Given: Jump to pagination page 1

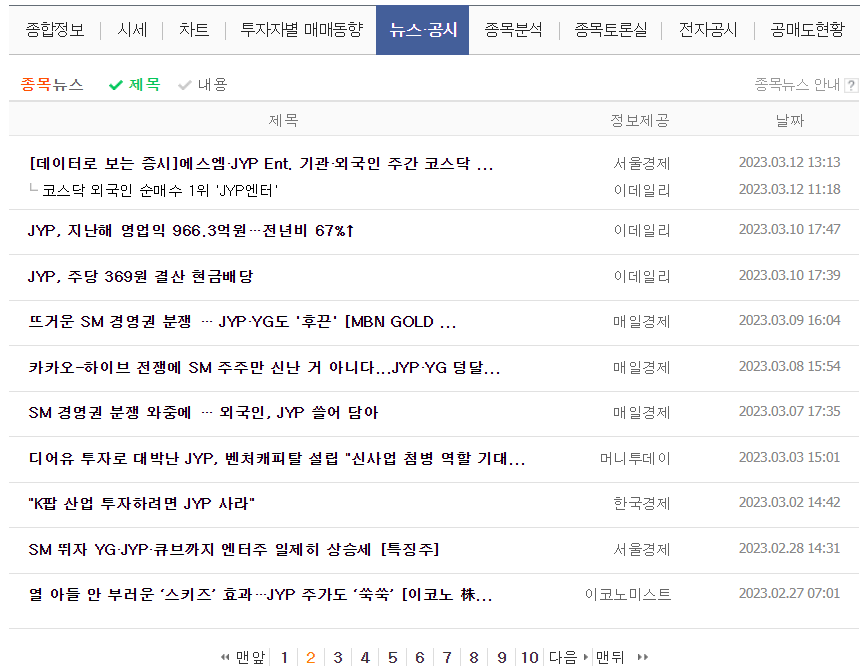Looking at the screenshot, I should [284, 657].
